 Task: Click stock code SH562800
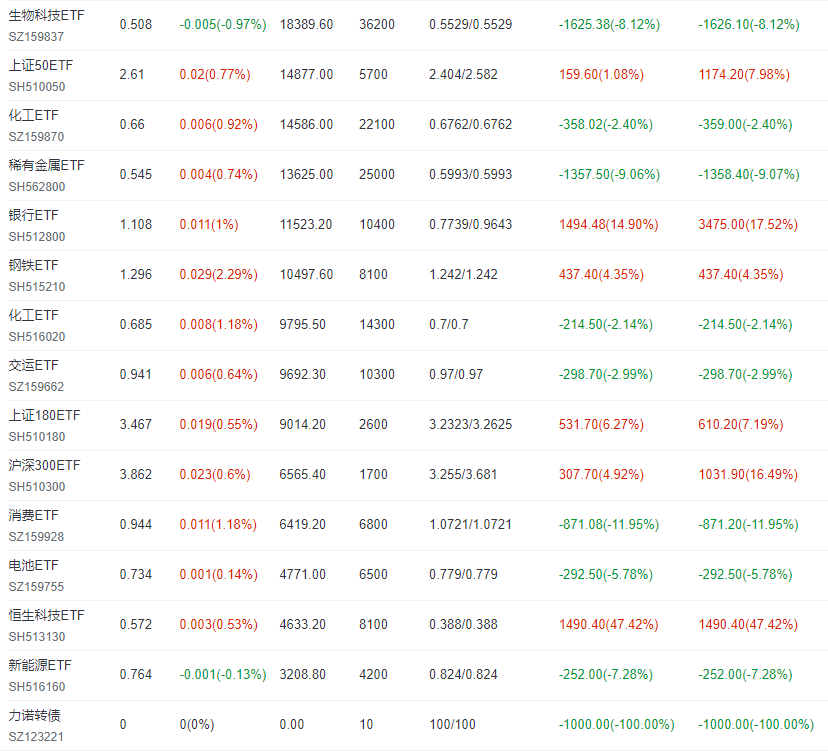37,187
